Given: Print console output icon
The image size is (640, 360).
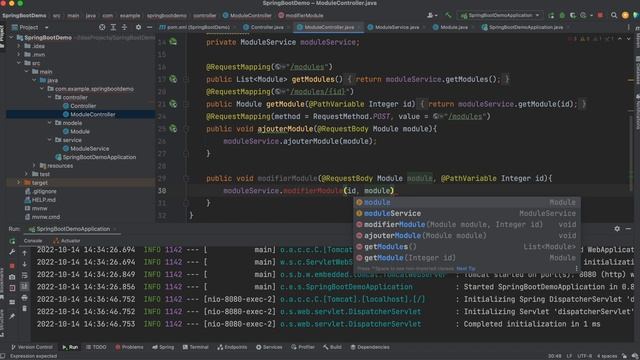Looking at the screenshot, I should pyautogui.click(x=24, y=298).
